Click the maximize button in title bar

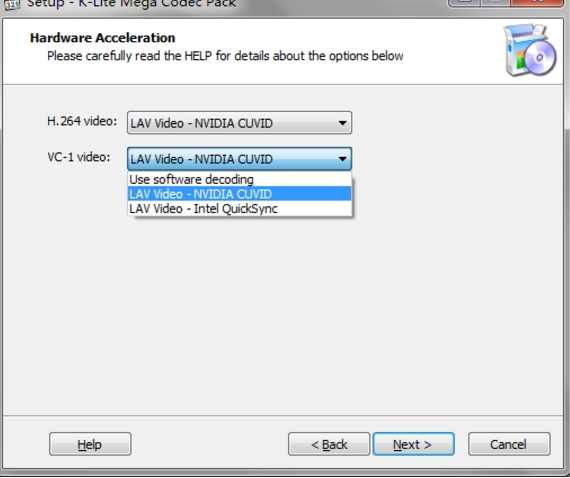click(495, 3)
